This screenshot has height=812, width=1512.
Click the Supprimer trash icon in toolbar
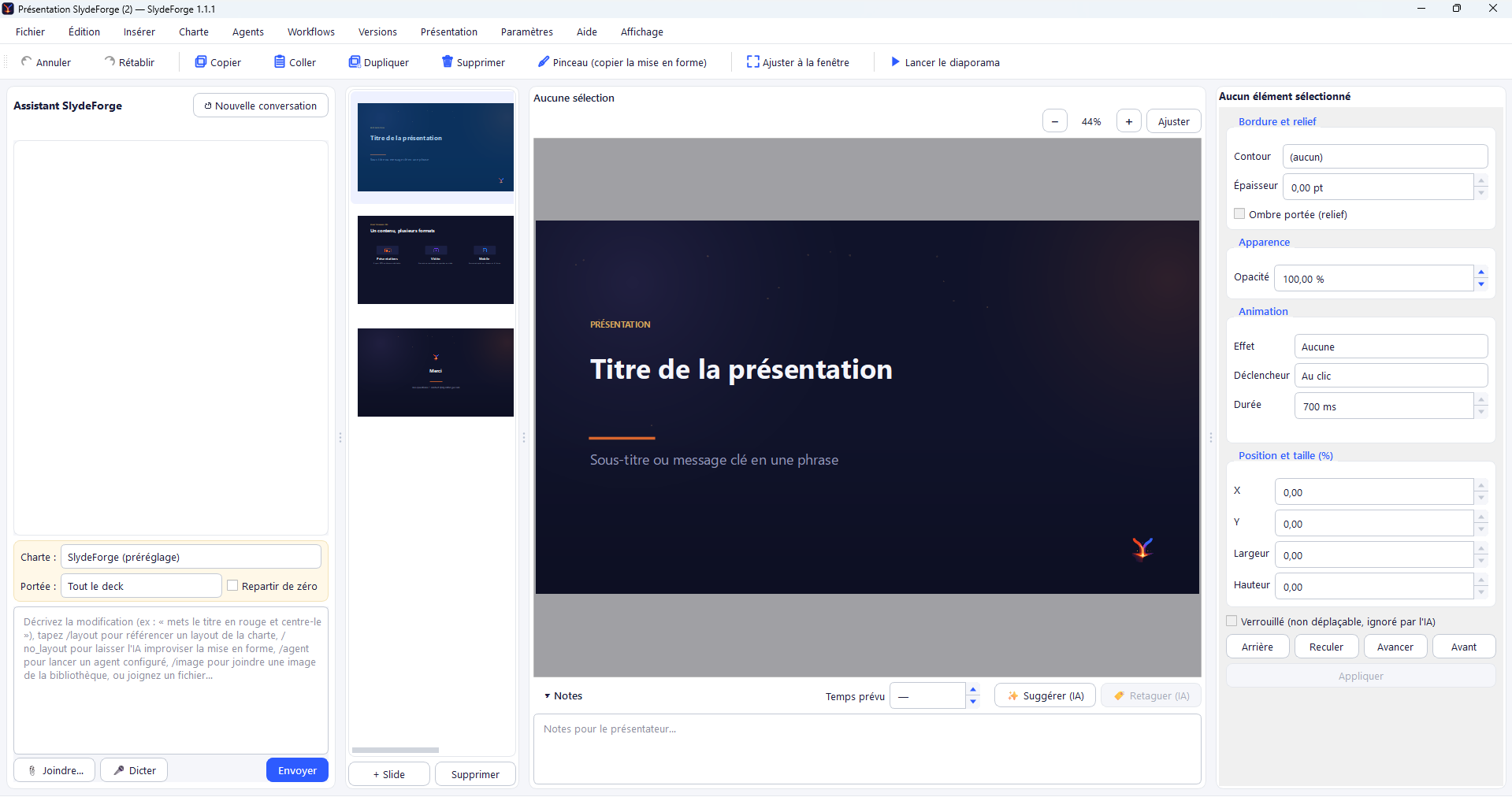click(448, 61)
